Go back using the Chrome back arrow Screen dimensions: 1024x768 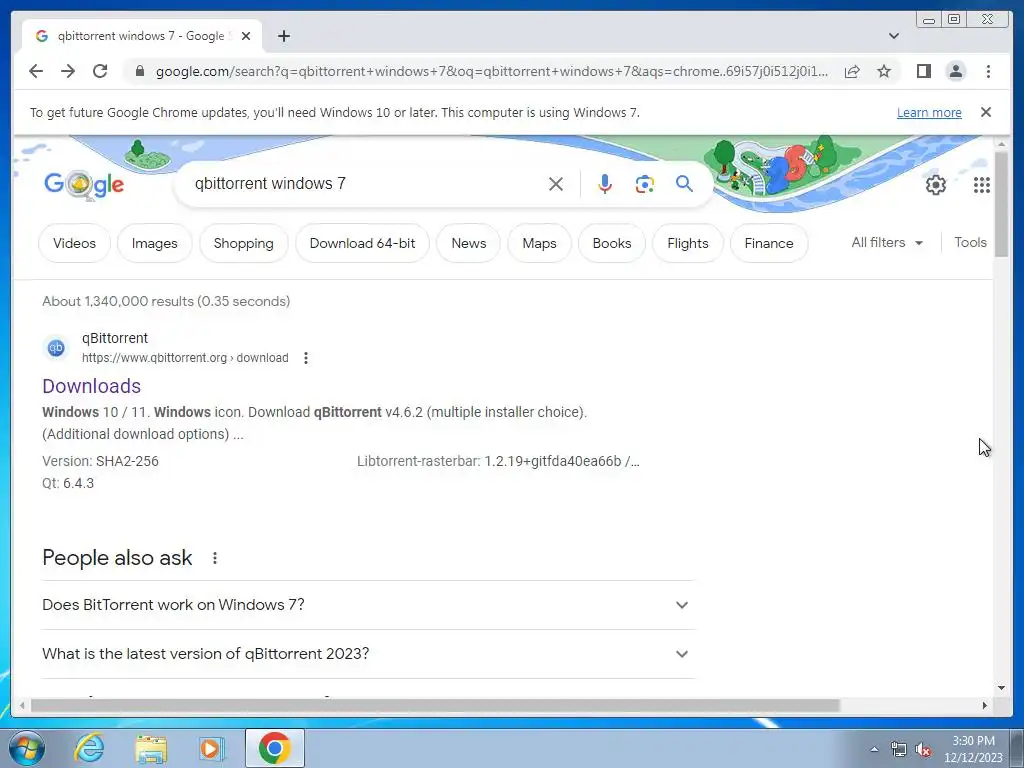pyautogui.click(x=36, y=71)
